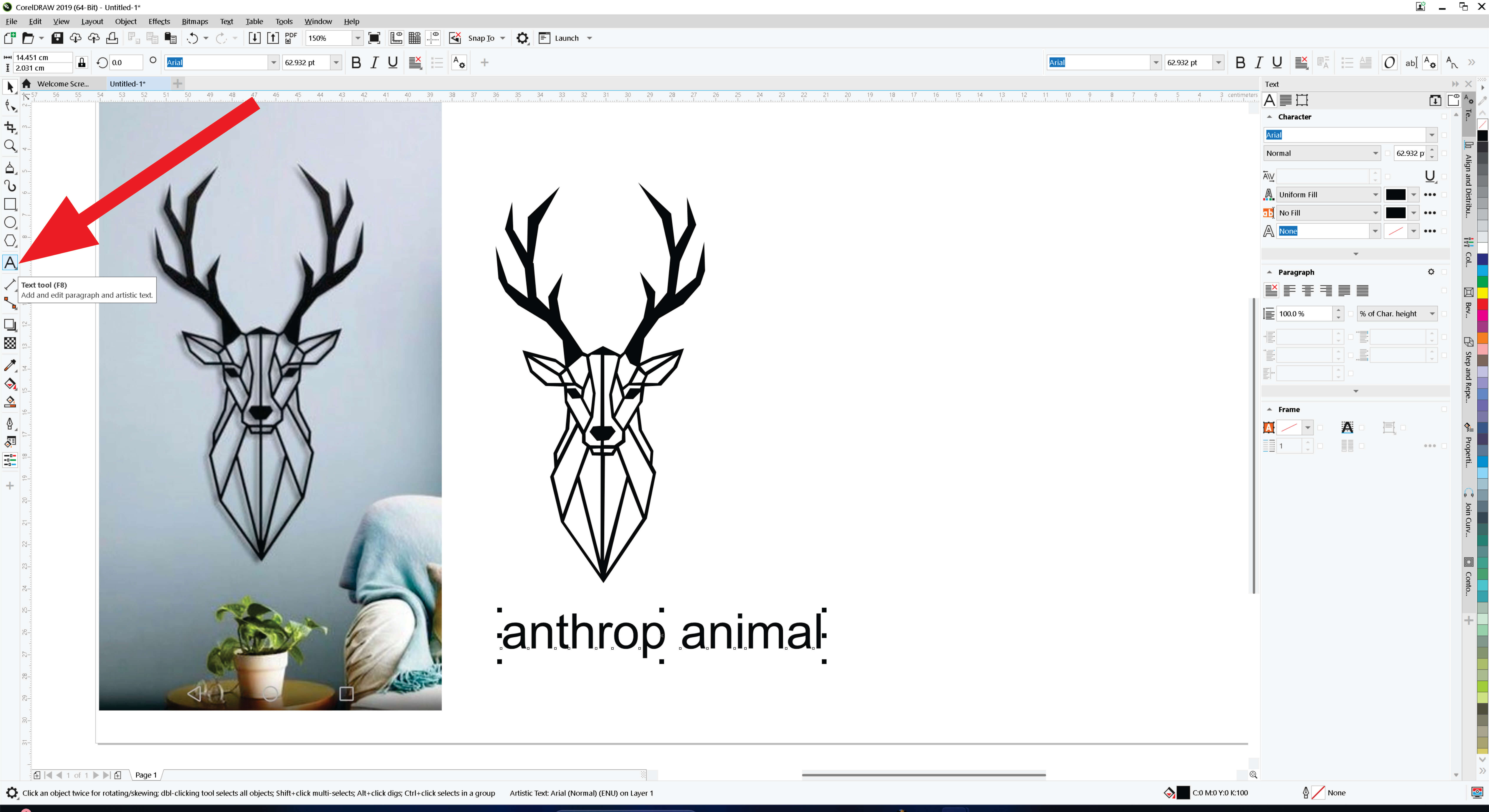Select the Zoom tool magnifier

click(10, 146)
